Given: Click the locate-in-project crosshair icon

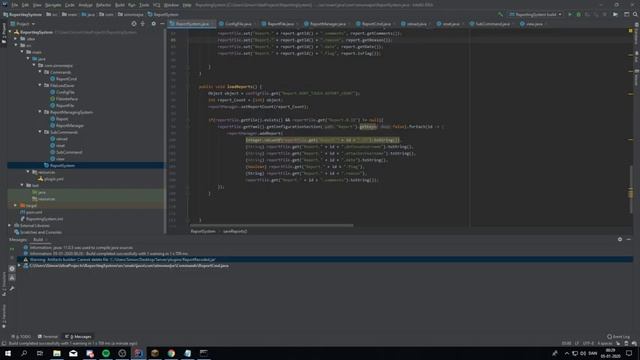Looking at the screenshot, I should [x=134, y=24].
